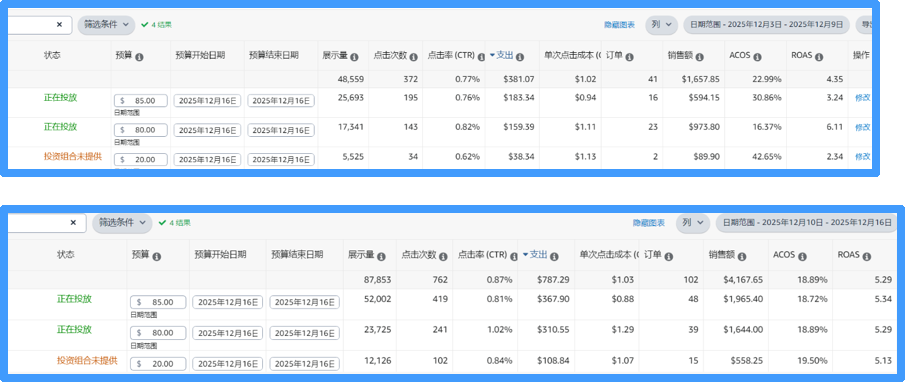Viewport: 906px width, 382px height.
Task: Click 订单 info icon in Dec 3–9 table
Action: (x=630, y=57)
